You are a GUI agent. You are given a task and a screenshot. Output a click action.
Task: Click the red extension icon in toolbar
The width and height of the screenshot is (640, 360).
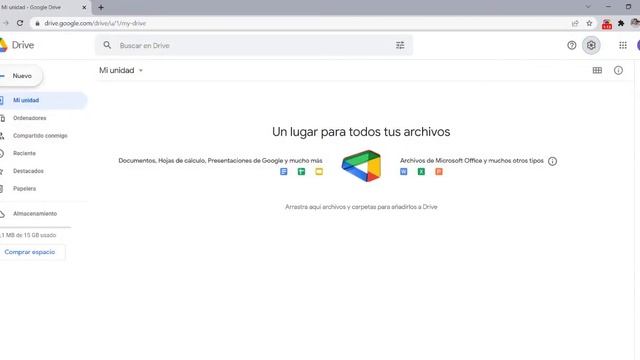pos(607,24)
